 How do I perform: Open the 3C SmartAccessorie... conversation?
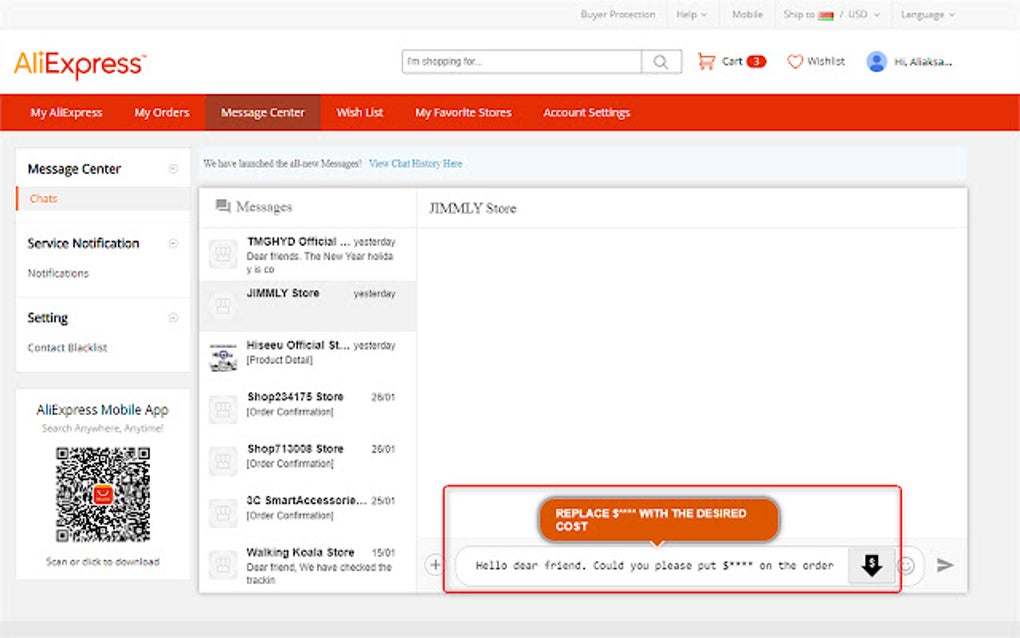pyautogui.click(x=308, y=513)
